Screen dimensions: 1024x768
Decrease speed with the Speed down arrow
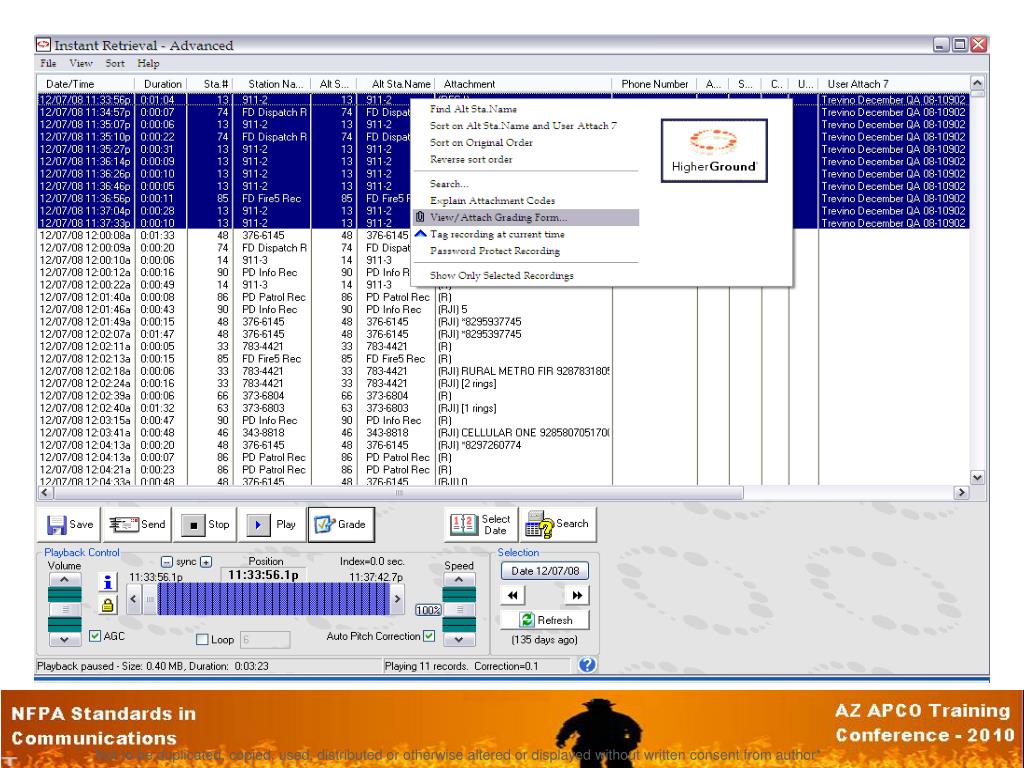459,639
